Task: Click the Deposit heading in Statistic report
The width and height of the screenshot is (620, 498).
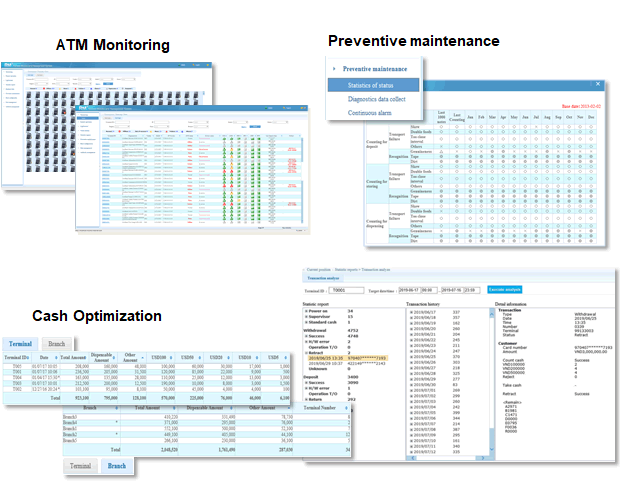Action: tap(311, 377)
